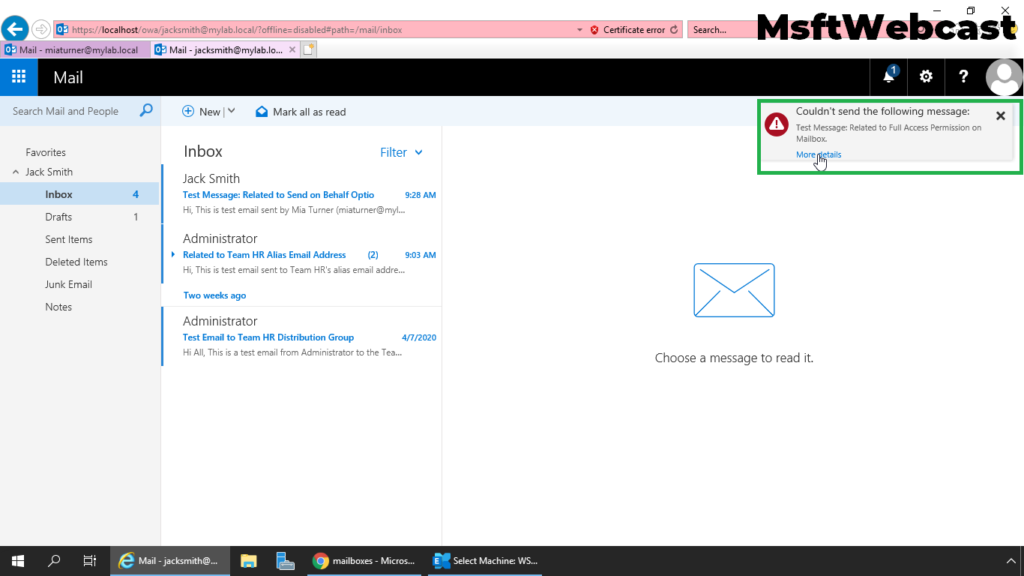Image resolution: width=1024 pixels, height=576 pixels.
Task: Click the browser back arrow button
Action: [14, 29]
